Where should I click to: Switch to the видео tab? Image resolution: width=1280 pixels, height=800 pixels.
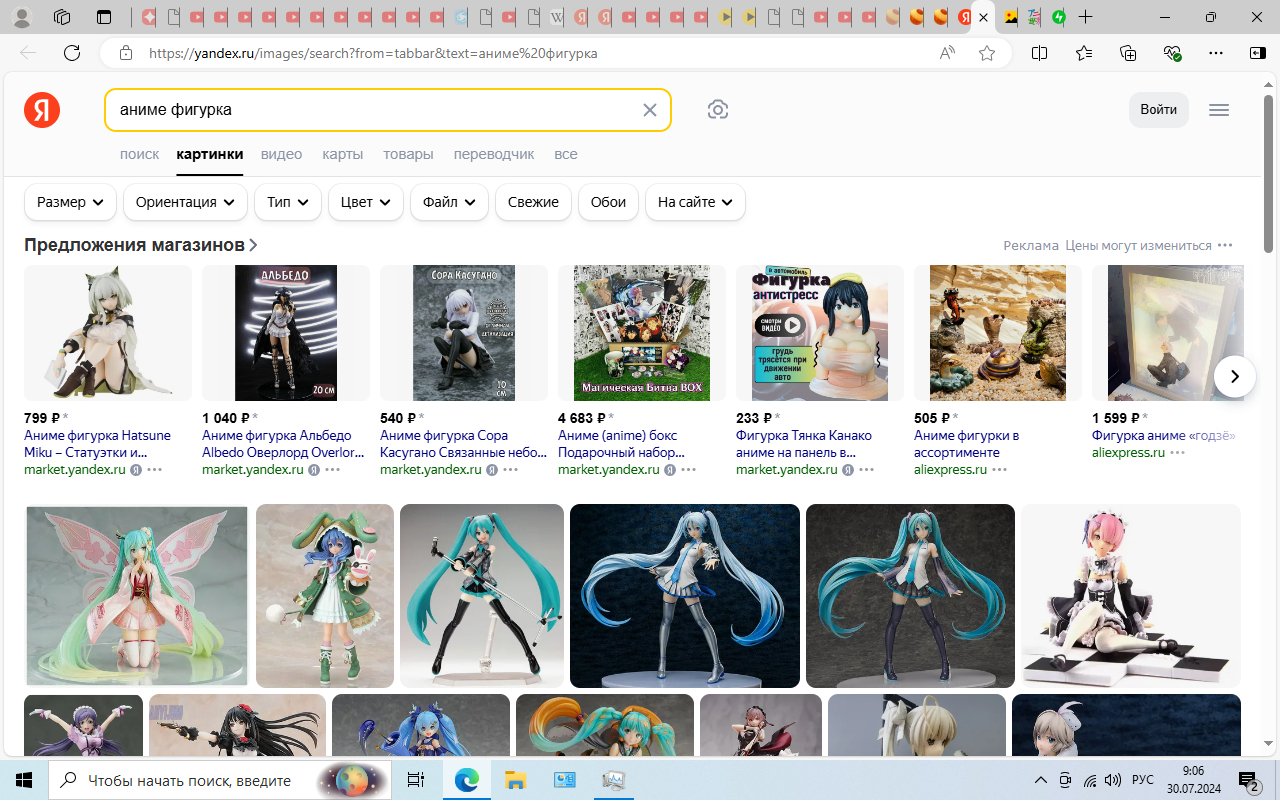point(281,154)
